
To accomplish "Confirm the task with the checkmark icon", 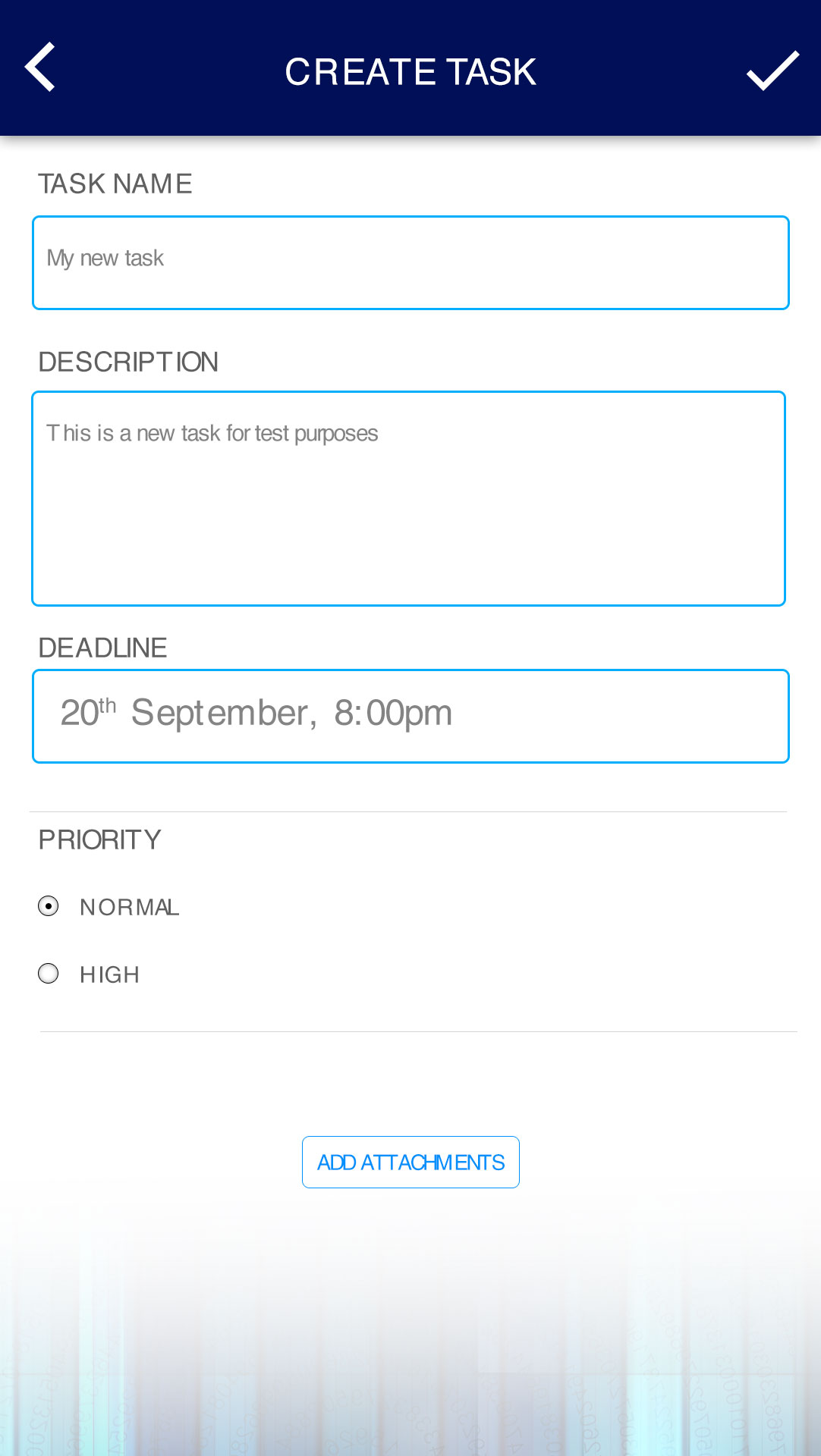I will [x=772, y=71].
